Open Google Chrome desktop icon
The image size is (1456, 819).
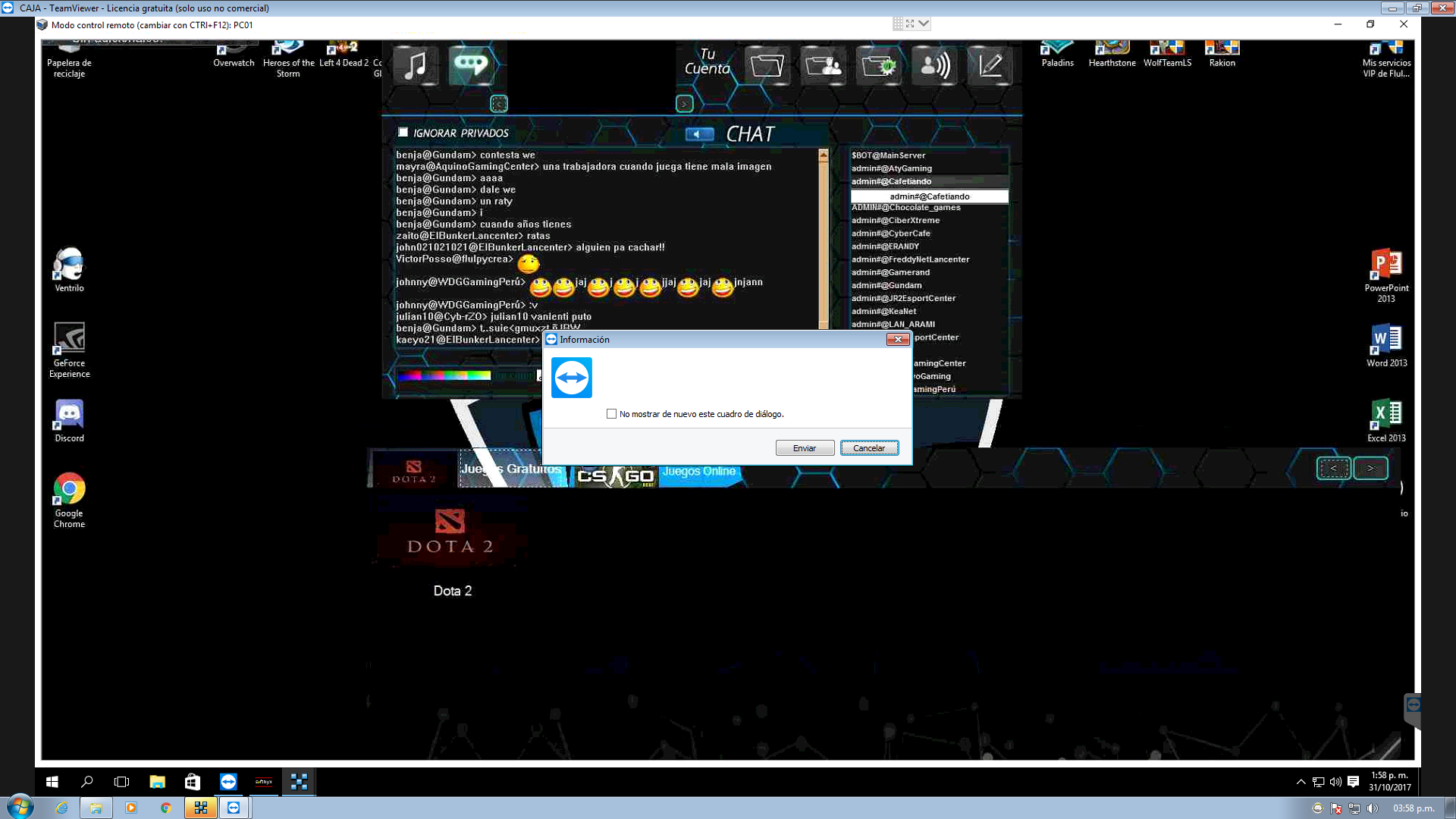(x=69, y=500)
